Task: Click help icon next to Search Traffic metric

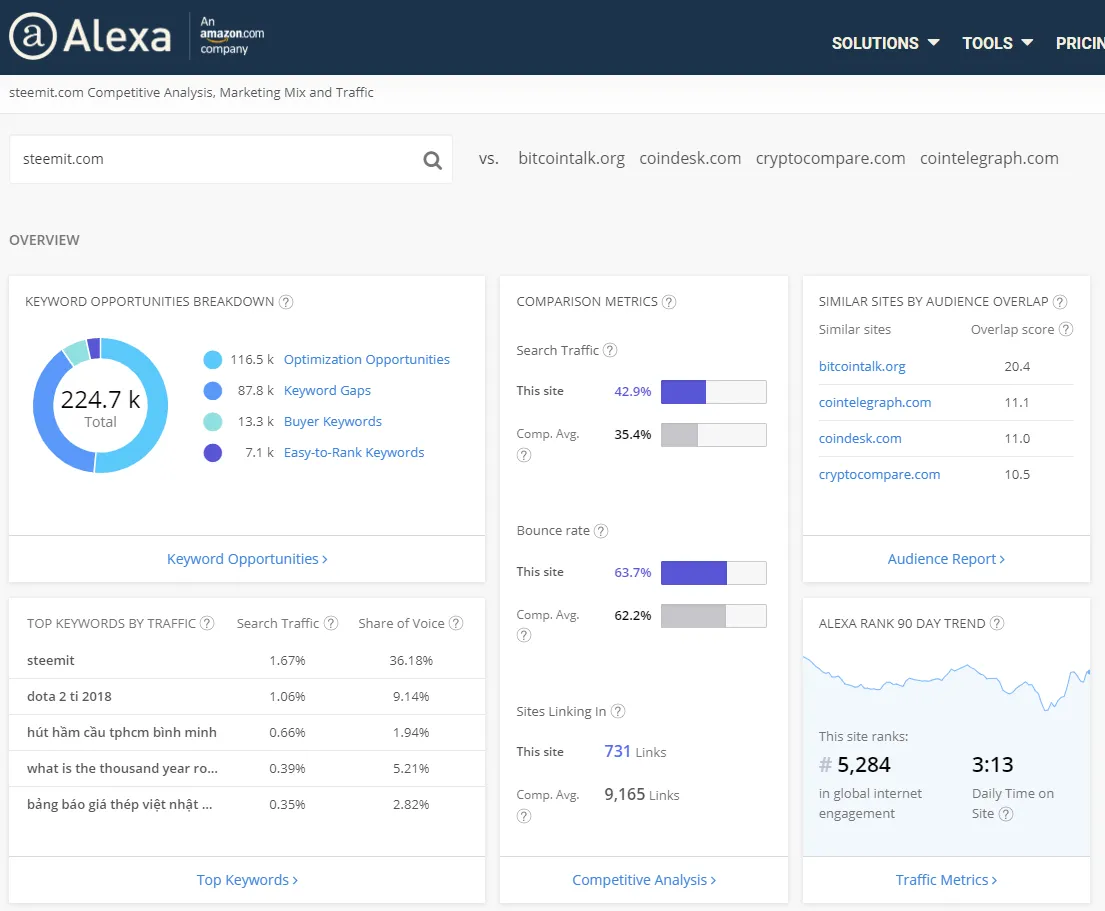Action: [610, 350]
